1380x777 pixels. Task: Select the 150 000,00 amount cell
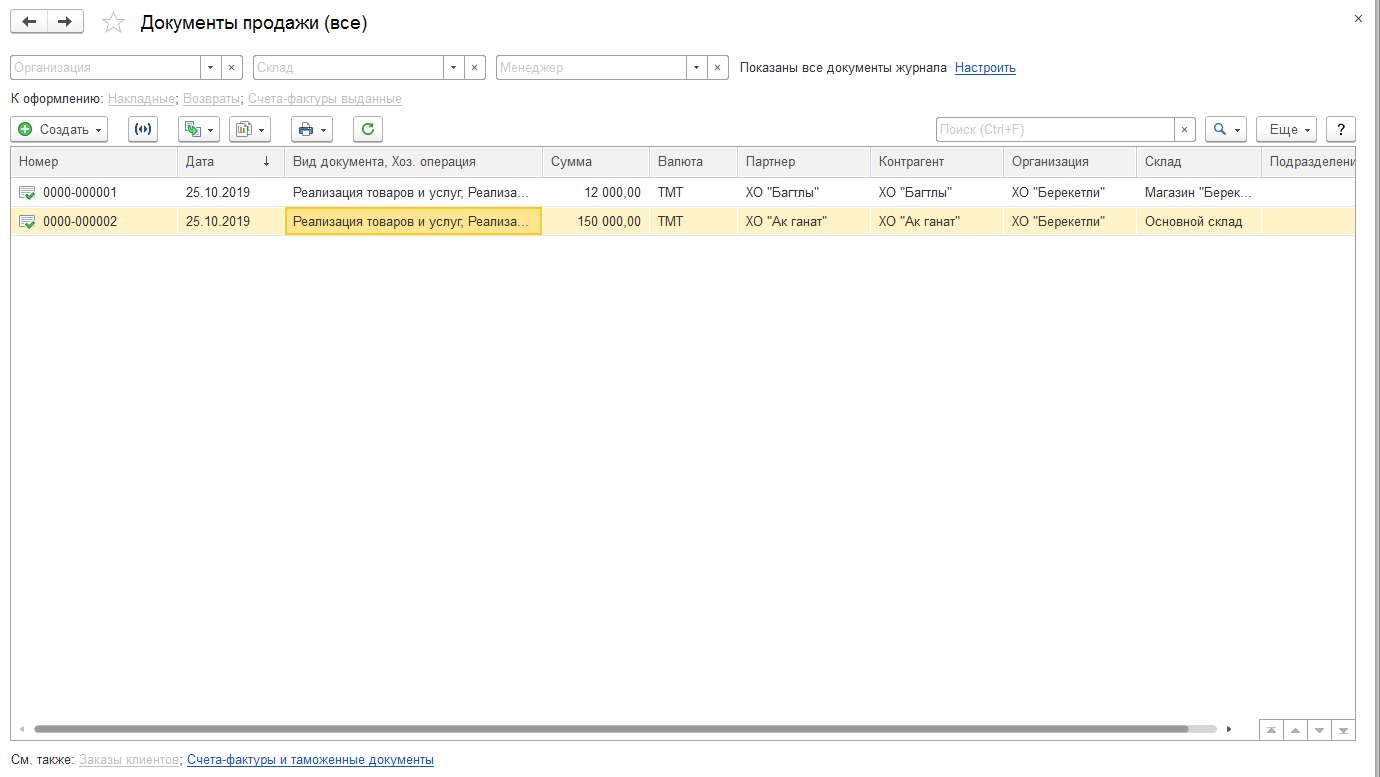tap(596, 221)
